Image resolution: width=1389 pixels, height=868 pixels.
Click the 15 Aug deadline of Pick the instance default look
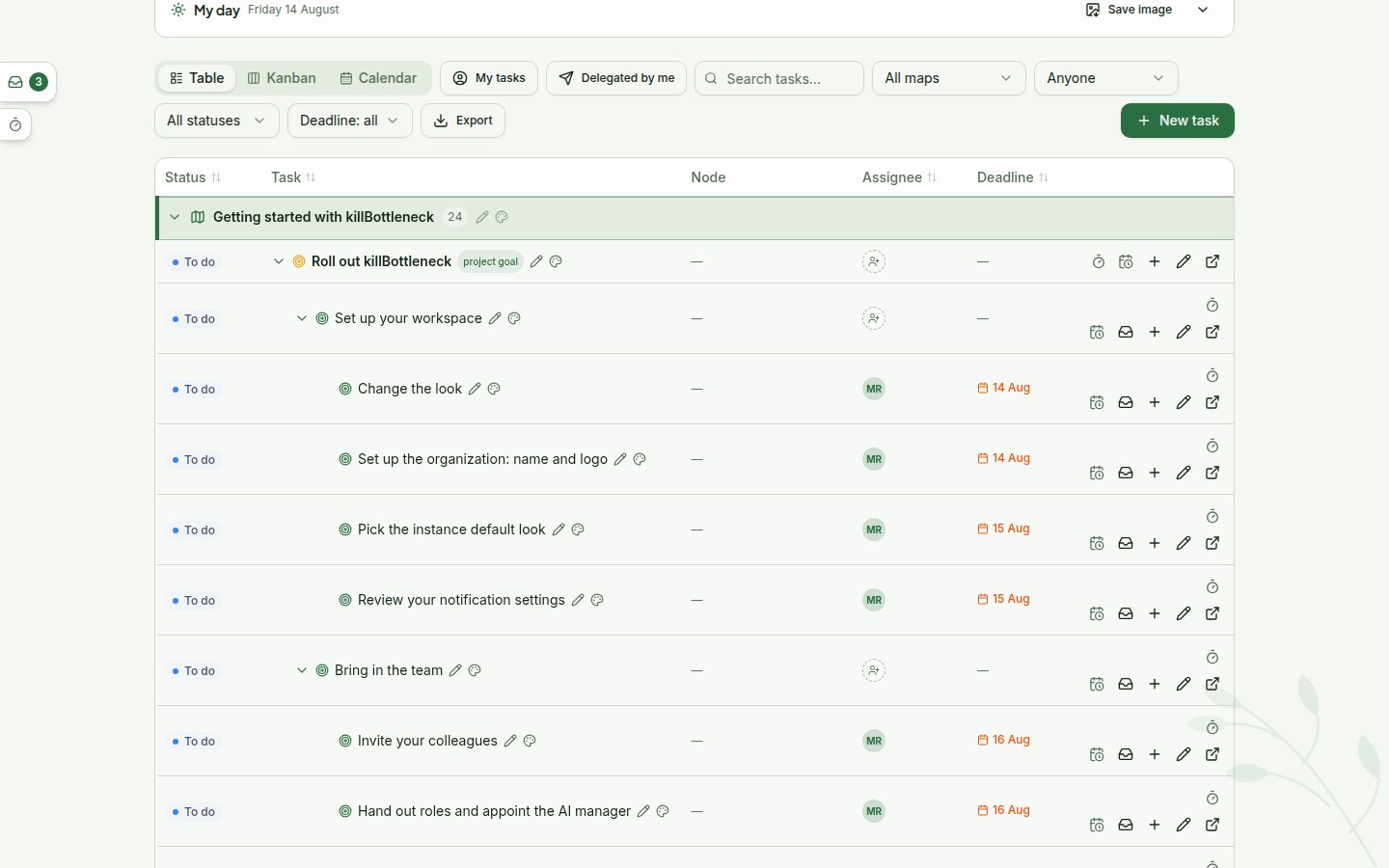(1004, 529)
